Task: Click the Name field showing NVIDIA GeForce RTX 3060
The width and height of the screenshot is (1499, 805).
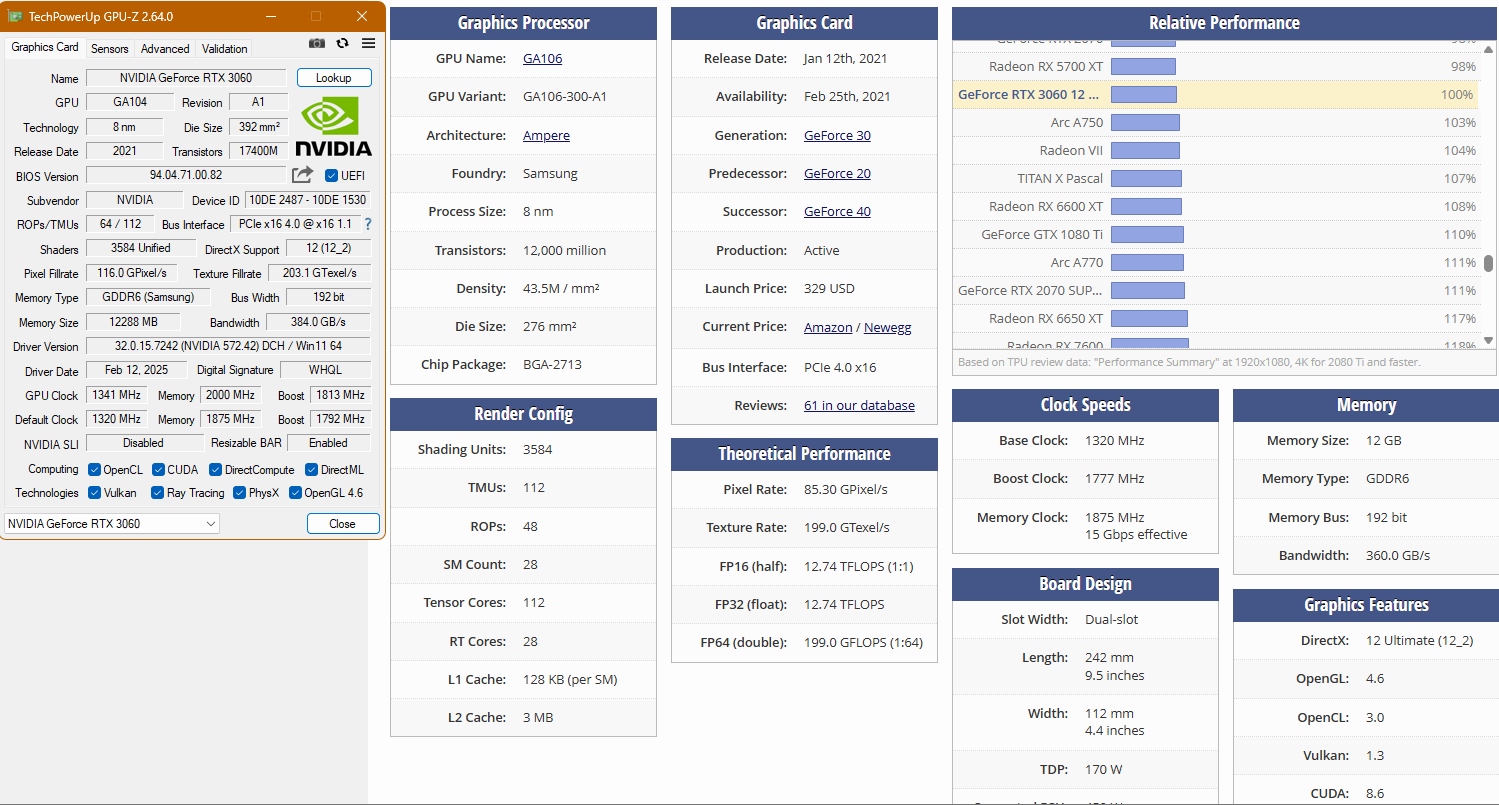Action: click(x=186, y=78)
